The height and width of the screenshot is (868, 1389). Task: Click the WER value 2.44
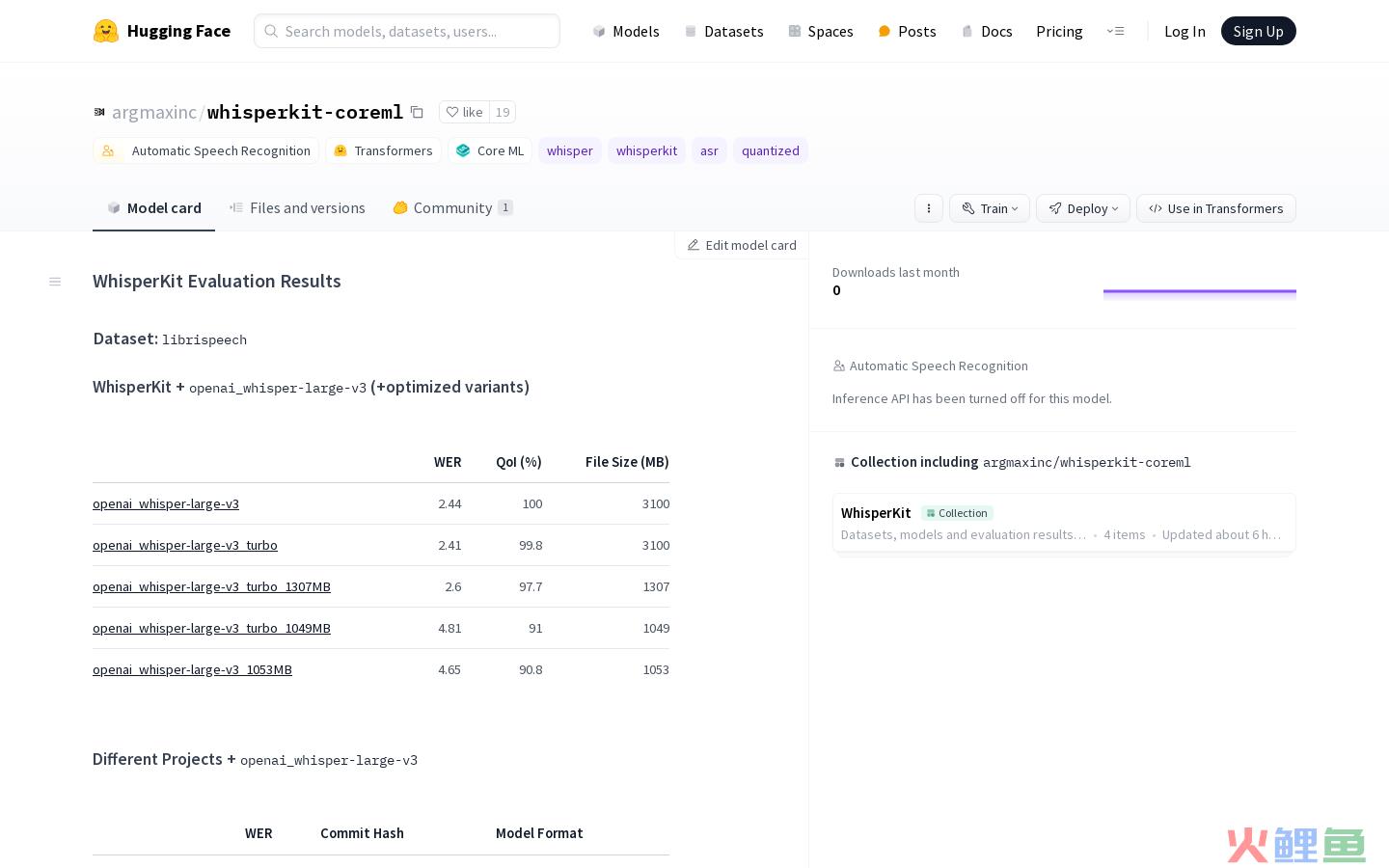point(449,503)
